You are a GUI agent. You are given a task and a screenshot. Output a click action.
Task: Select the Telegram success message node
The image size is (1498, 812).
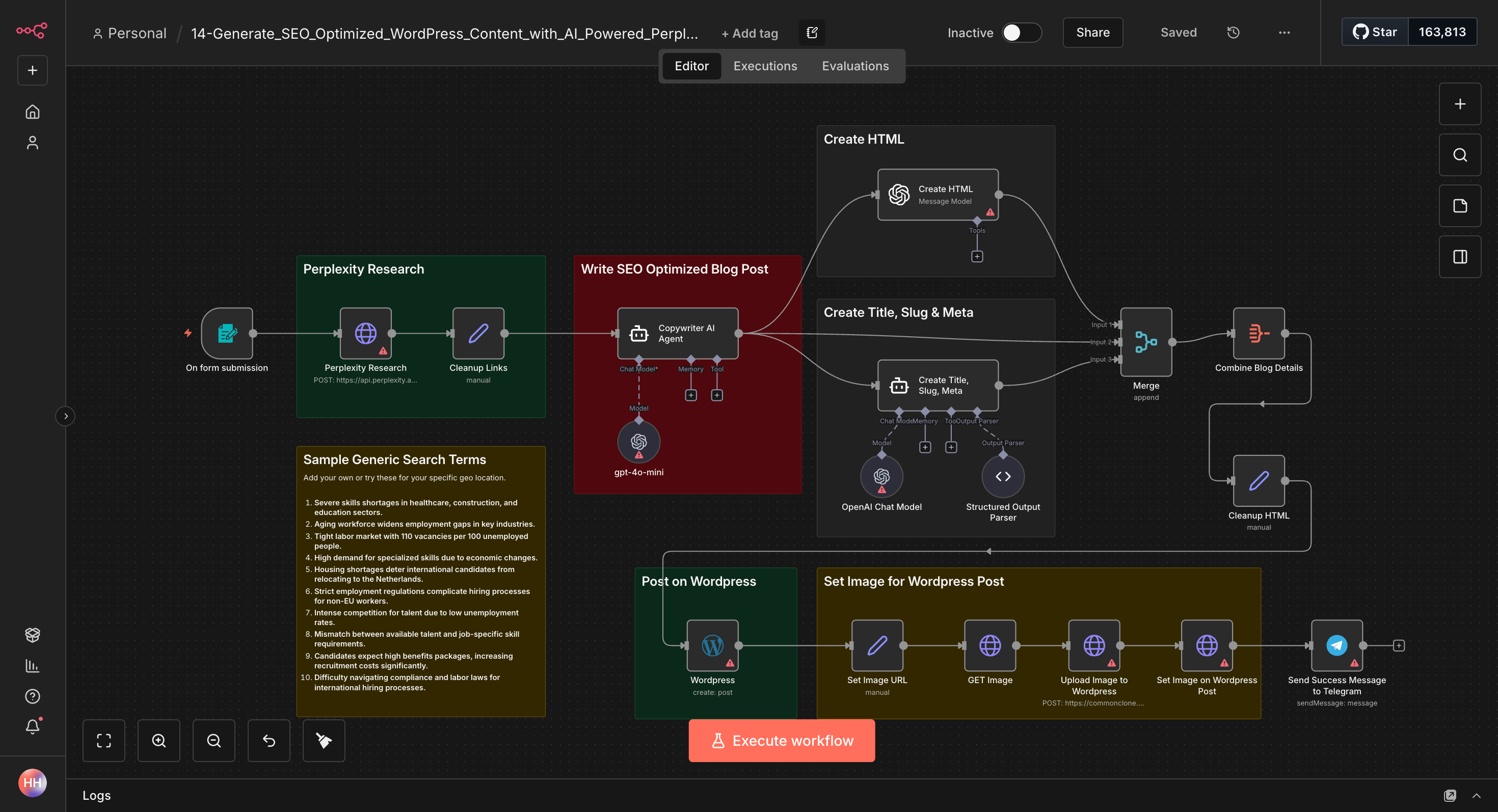coord(1336,646)
